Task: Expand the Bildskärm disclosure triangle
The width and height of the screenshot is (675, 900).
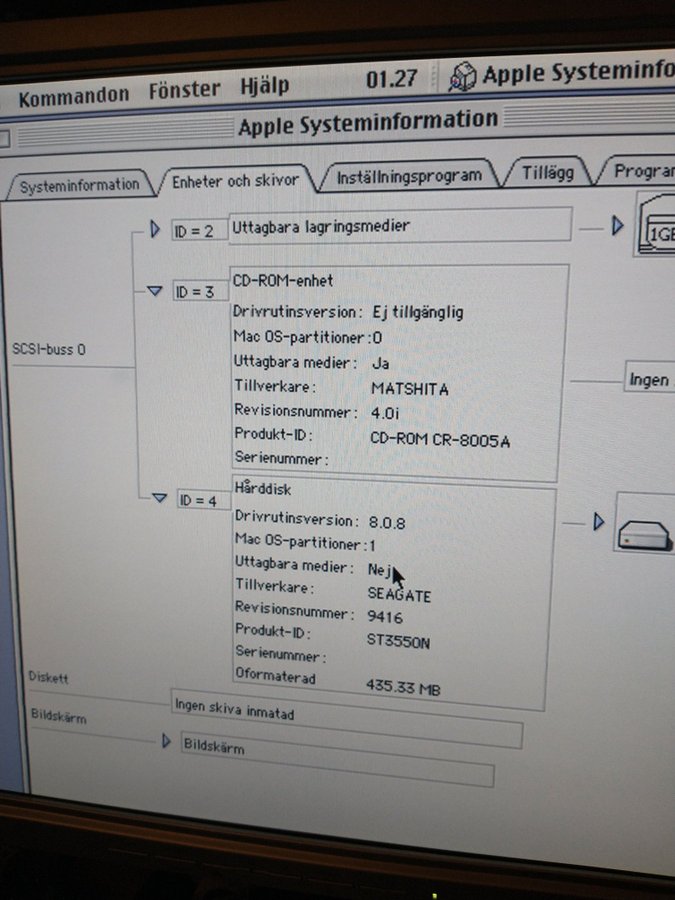Action: [167, 741]
